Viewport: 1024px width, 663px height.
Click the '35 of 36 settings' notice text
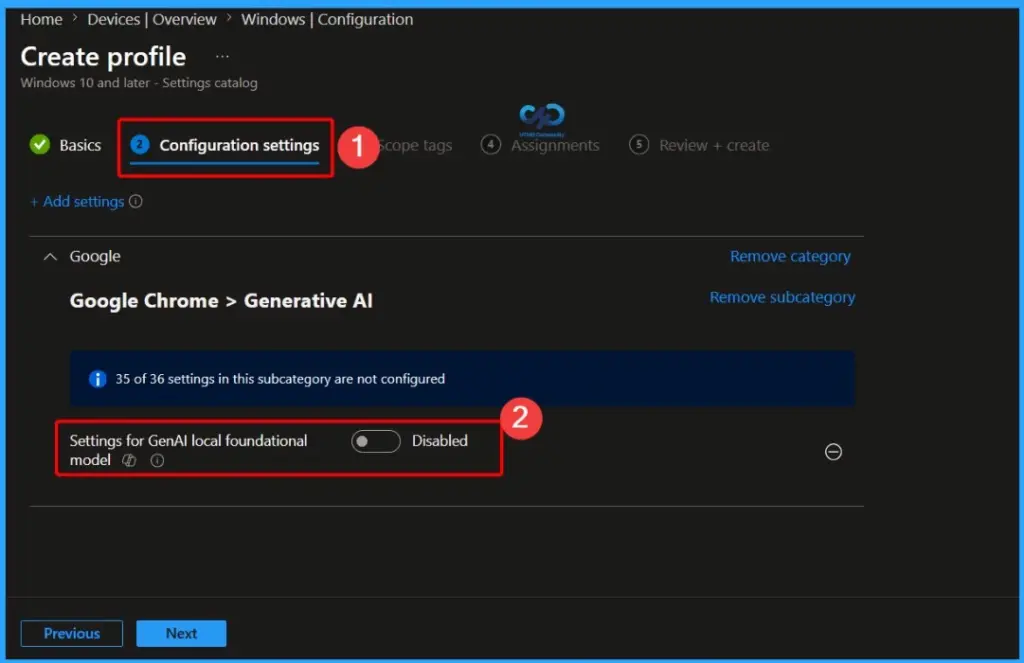pos(280,379)
